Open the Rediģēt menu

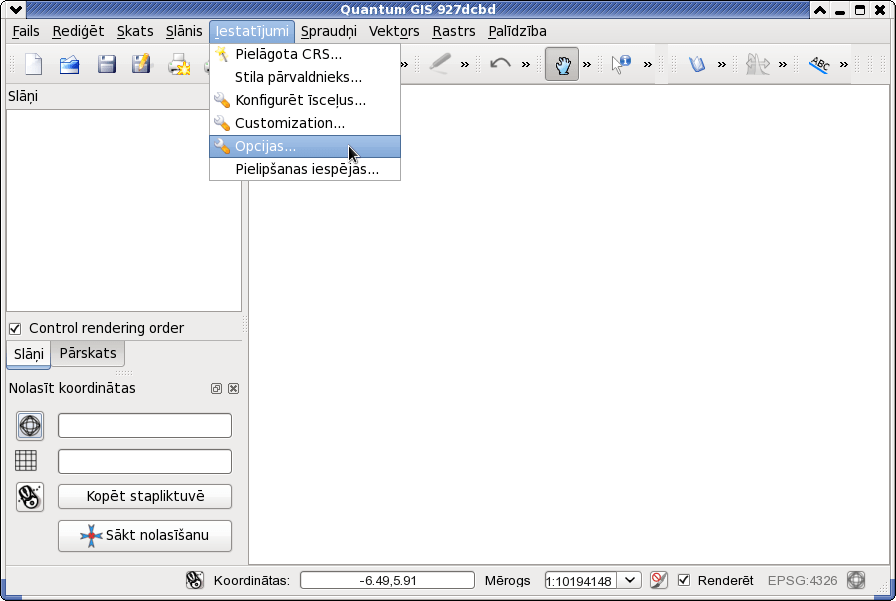(78, 31)
